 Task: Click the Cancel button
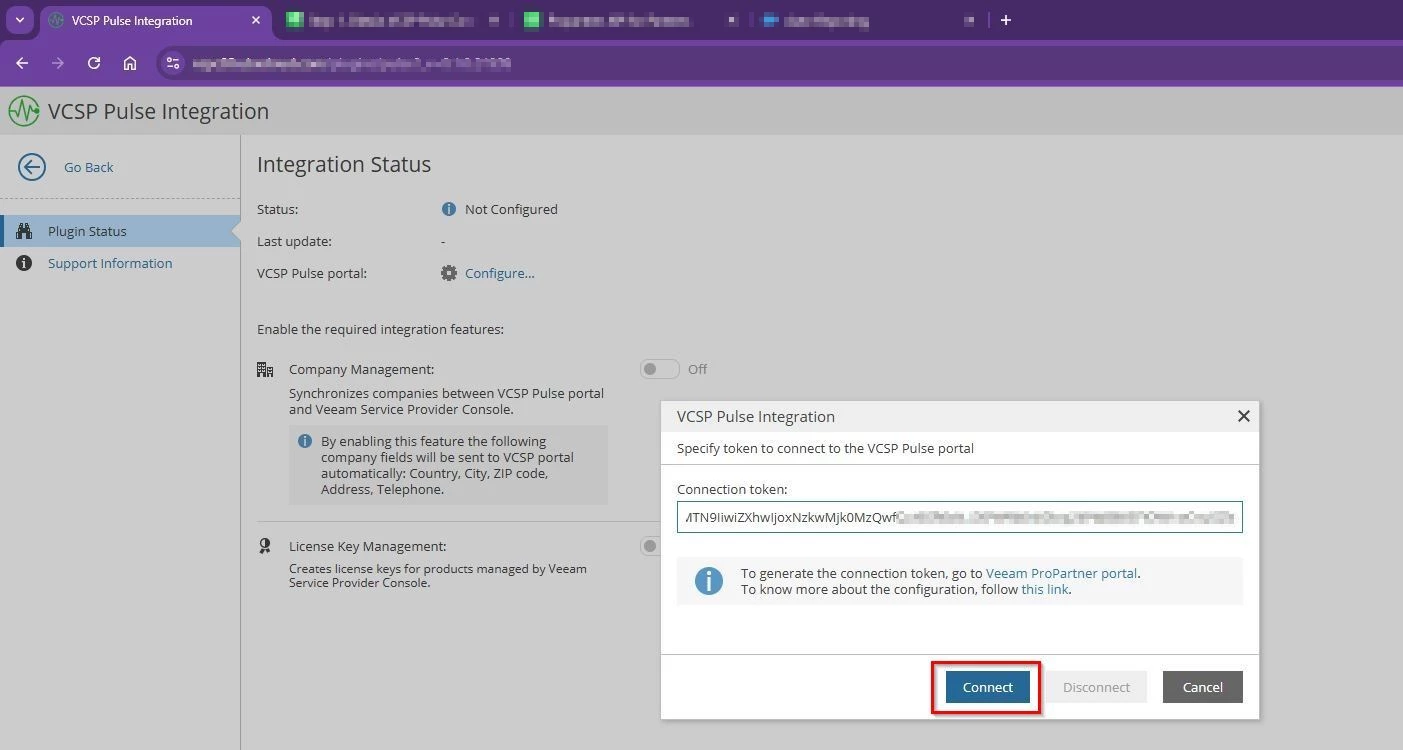pyautogui.click(x=1203, y=687)
